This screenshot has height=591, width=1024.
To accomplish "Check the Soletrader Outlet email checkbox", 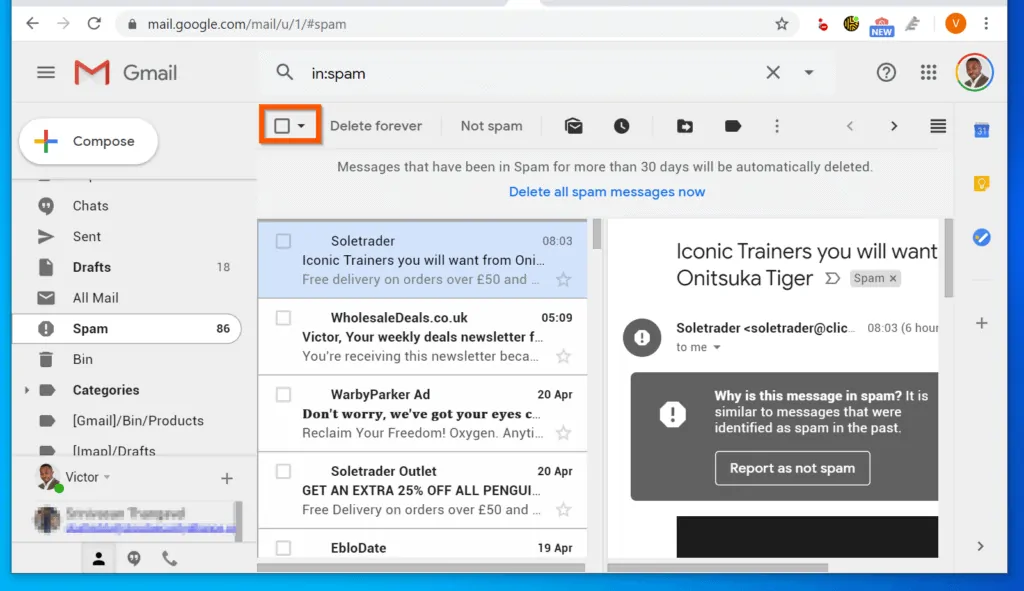I will coord(283,471).
